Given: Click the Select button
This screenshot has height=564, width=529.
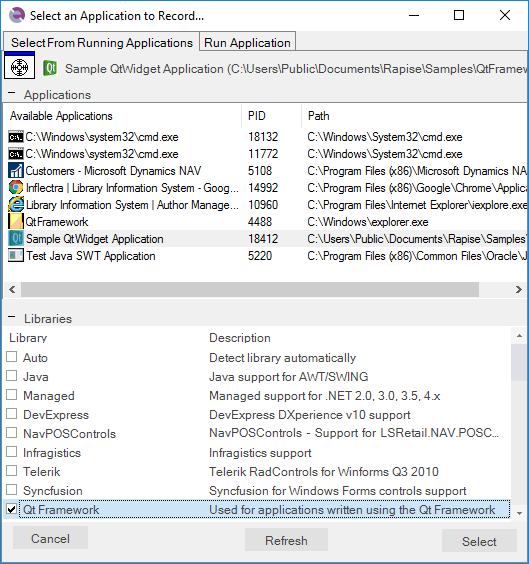Looking at the screenshot, I should pyautogui.click(x=479, y=541).
